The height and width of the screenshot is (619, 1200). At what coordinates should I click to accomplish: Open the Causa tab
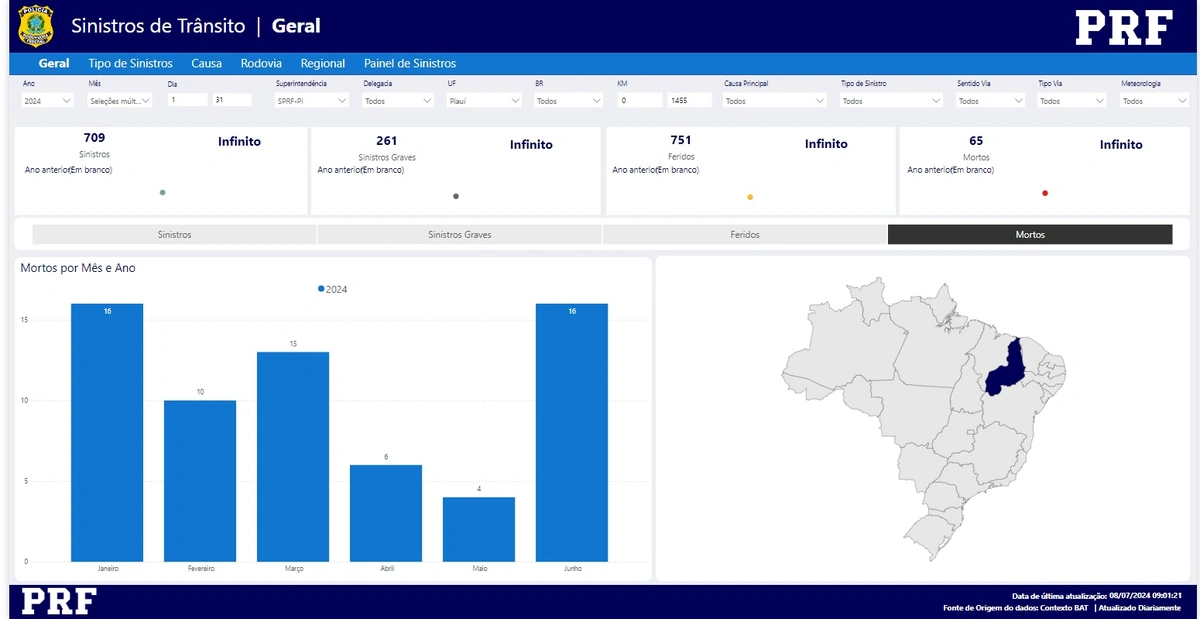207,63
